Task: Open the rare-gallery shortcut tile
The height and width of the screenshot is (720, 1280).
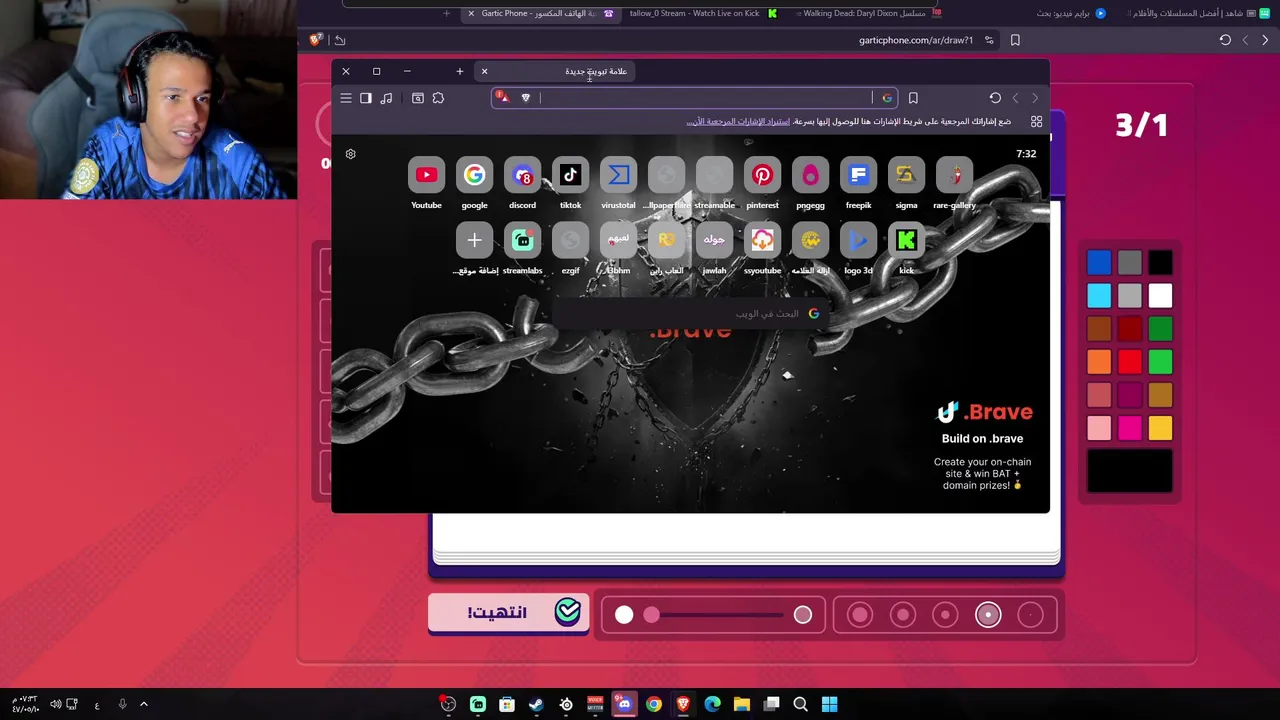Action: 954,176
